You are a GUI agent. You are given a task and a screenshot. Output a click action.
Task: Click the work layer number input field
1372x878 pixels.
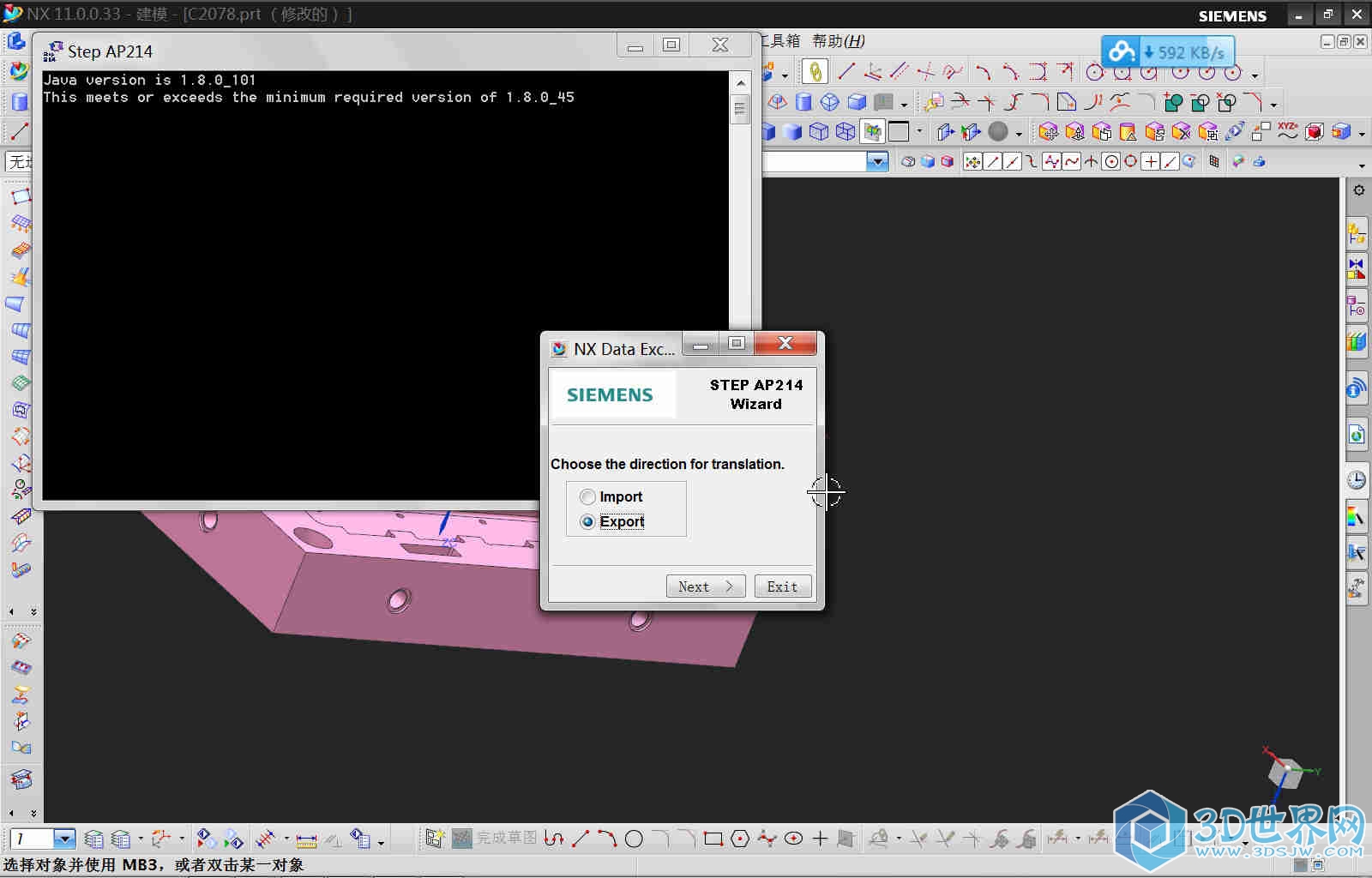click(x=33, y=839)
